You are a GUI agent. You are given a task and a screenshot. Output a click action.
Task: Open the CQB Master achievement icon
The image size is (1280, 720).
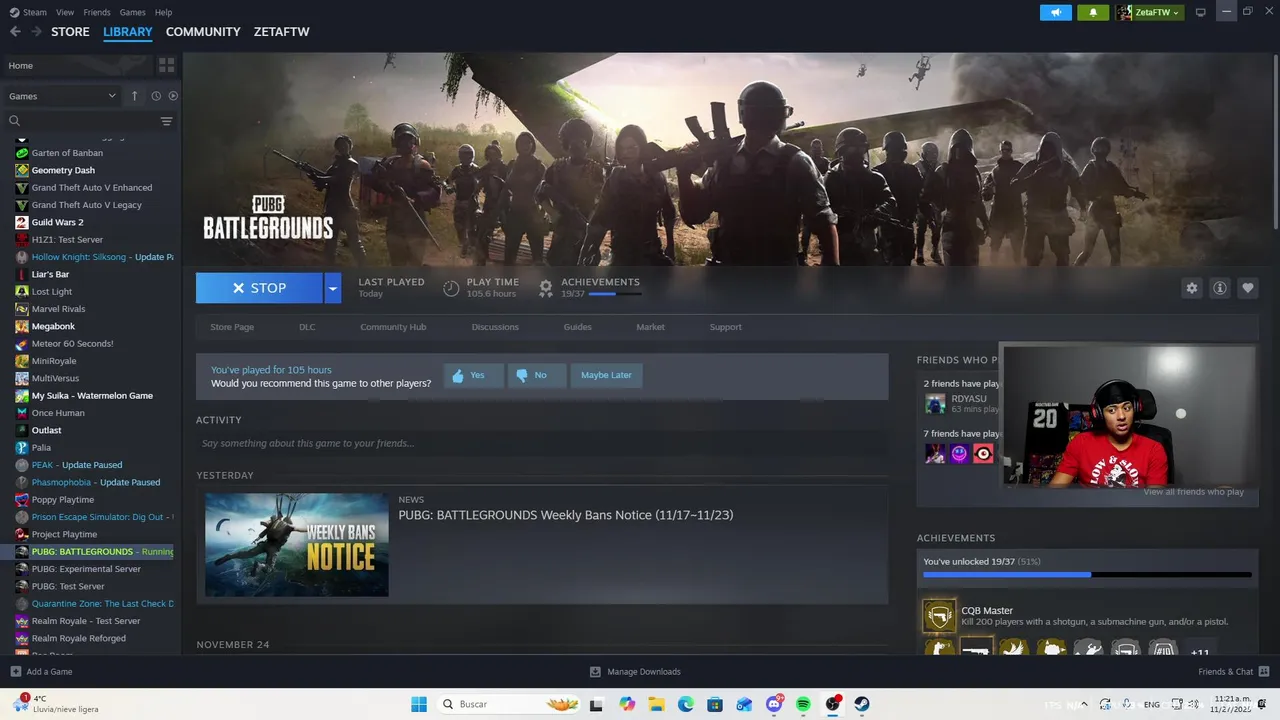(939, 616)
